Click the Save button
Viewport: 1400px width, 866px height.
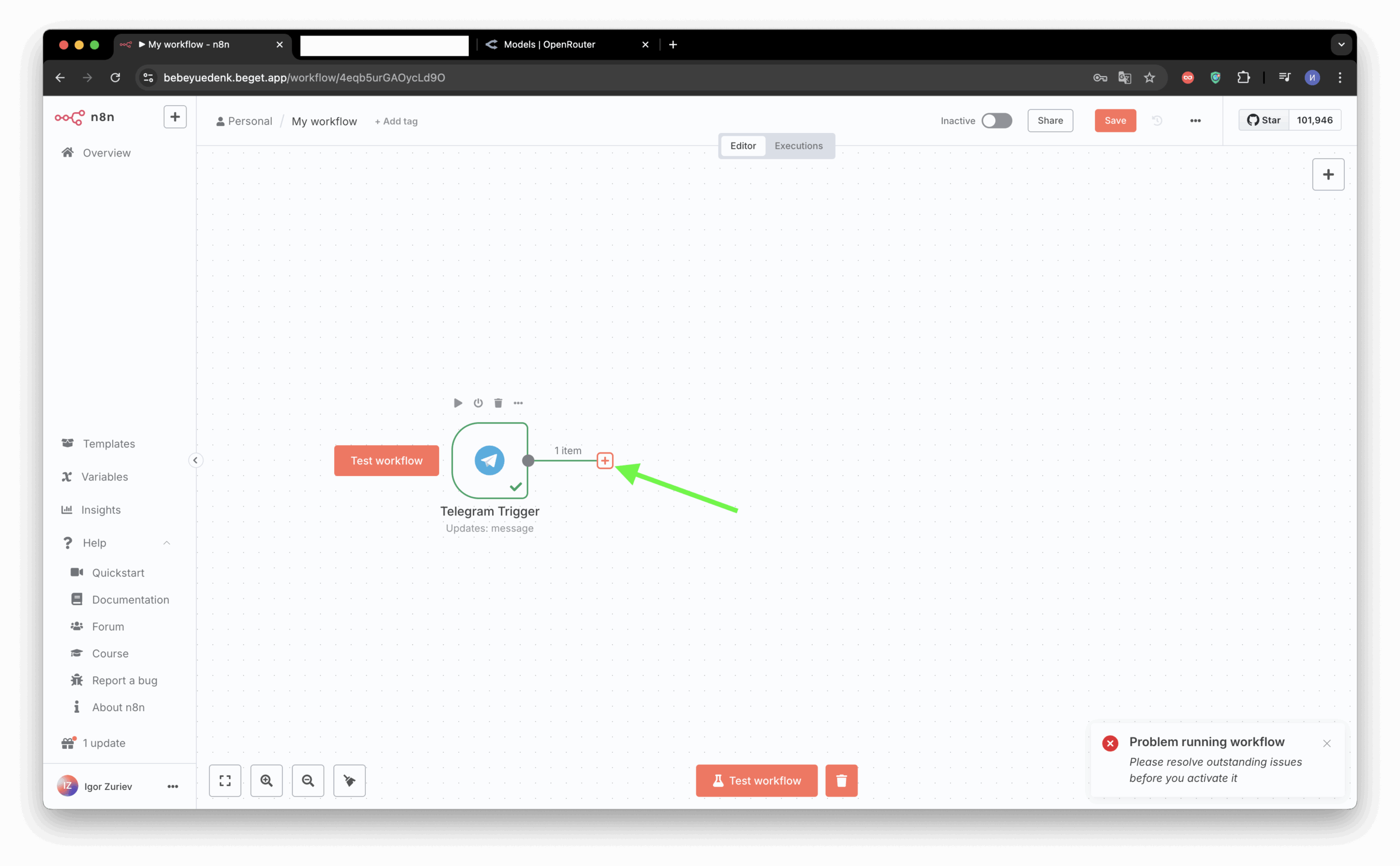[x=1115, y=120]
